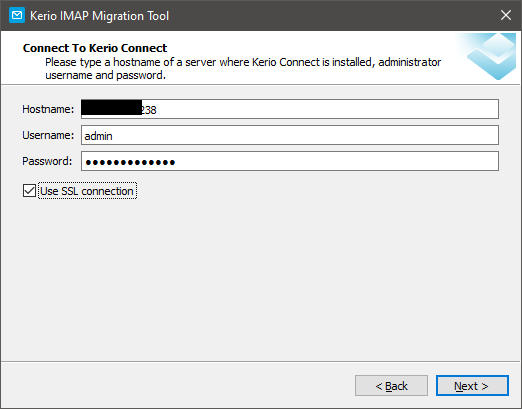
Task: Select the Password input field
Action: (290, 161)
